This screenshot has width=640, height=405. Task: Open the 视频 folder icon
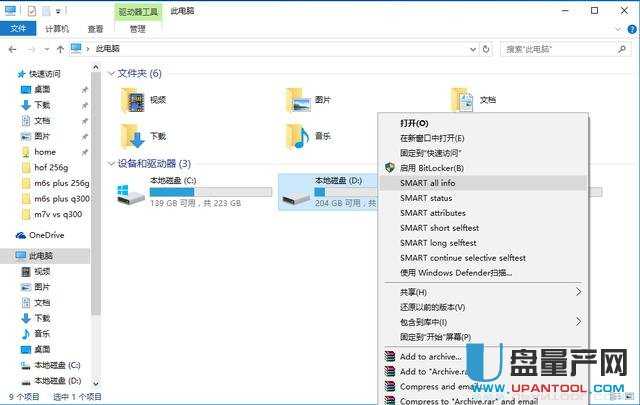132,100
